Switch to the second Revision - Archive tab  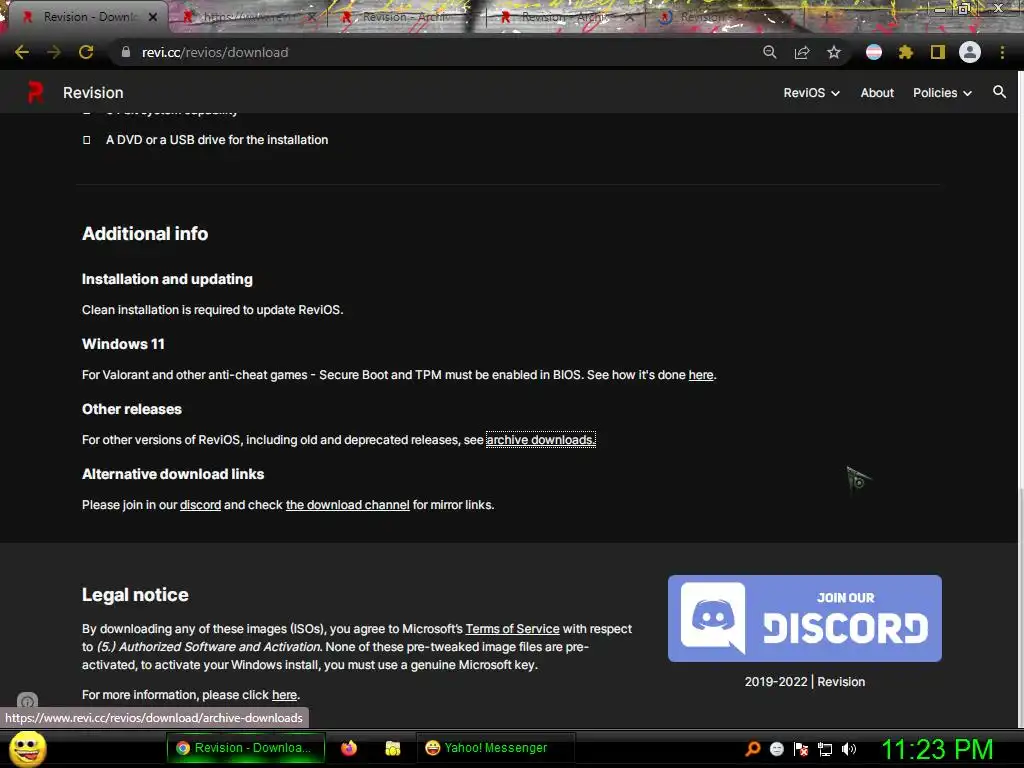pyautogui.click(x=564, y=17)
